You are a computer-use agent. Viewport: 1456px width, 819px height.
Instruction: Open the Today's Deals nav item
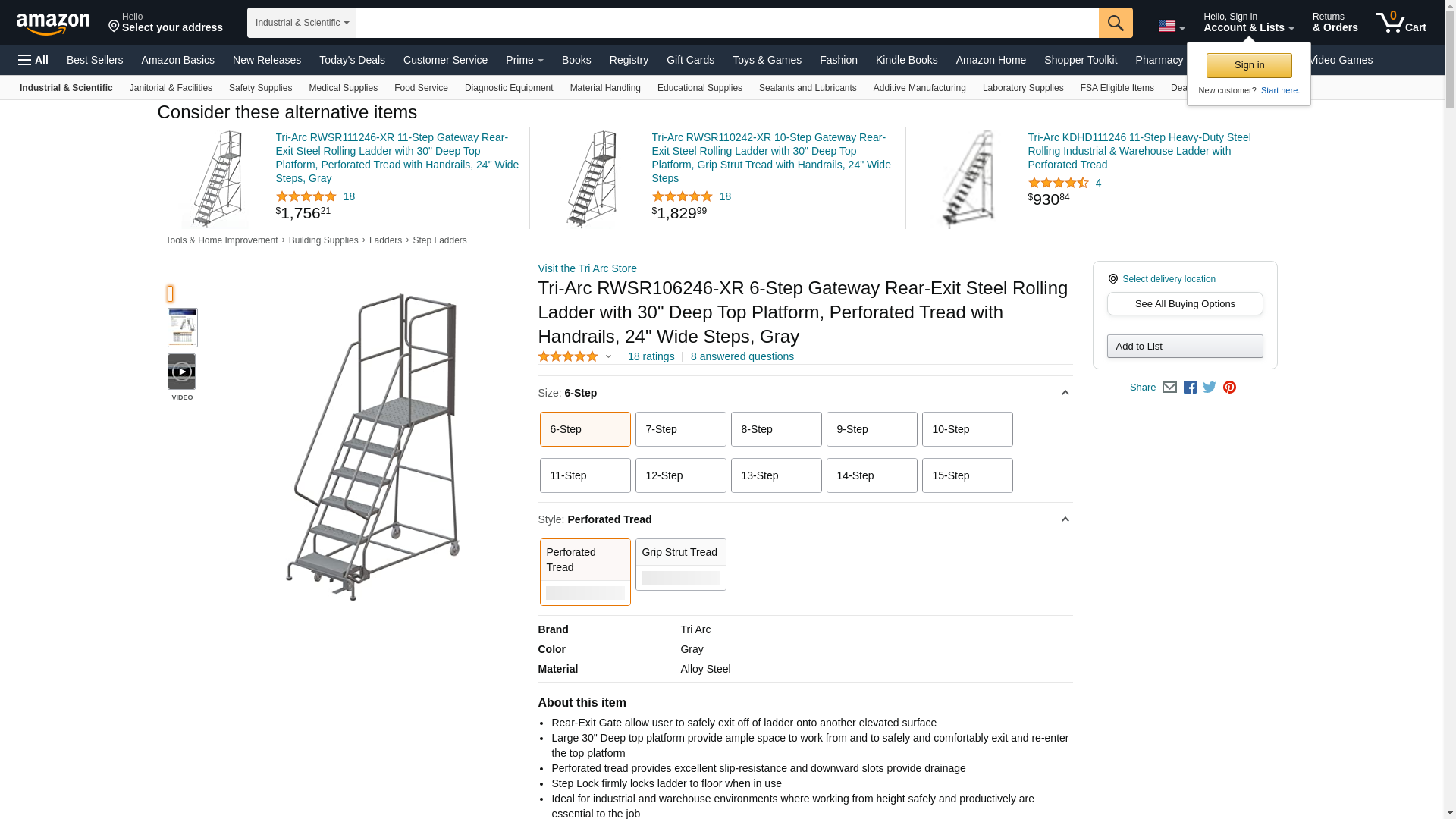(352, 60)
